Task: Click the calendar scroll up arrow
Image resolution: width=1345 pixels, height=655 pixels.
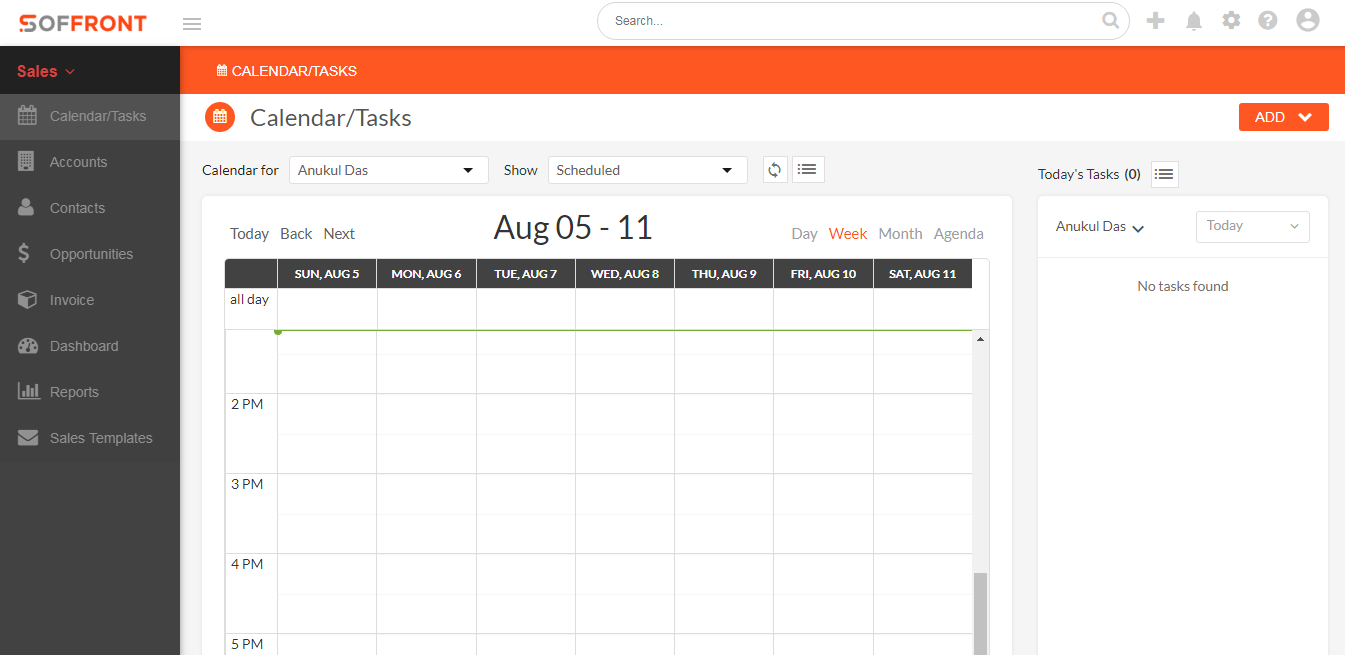Action: pos(980,340)
